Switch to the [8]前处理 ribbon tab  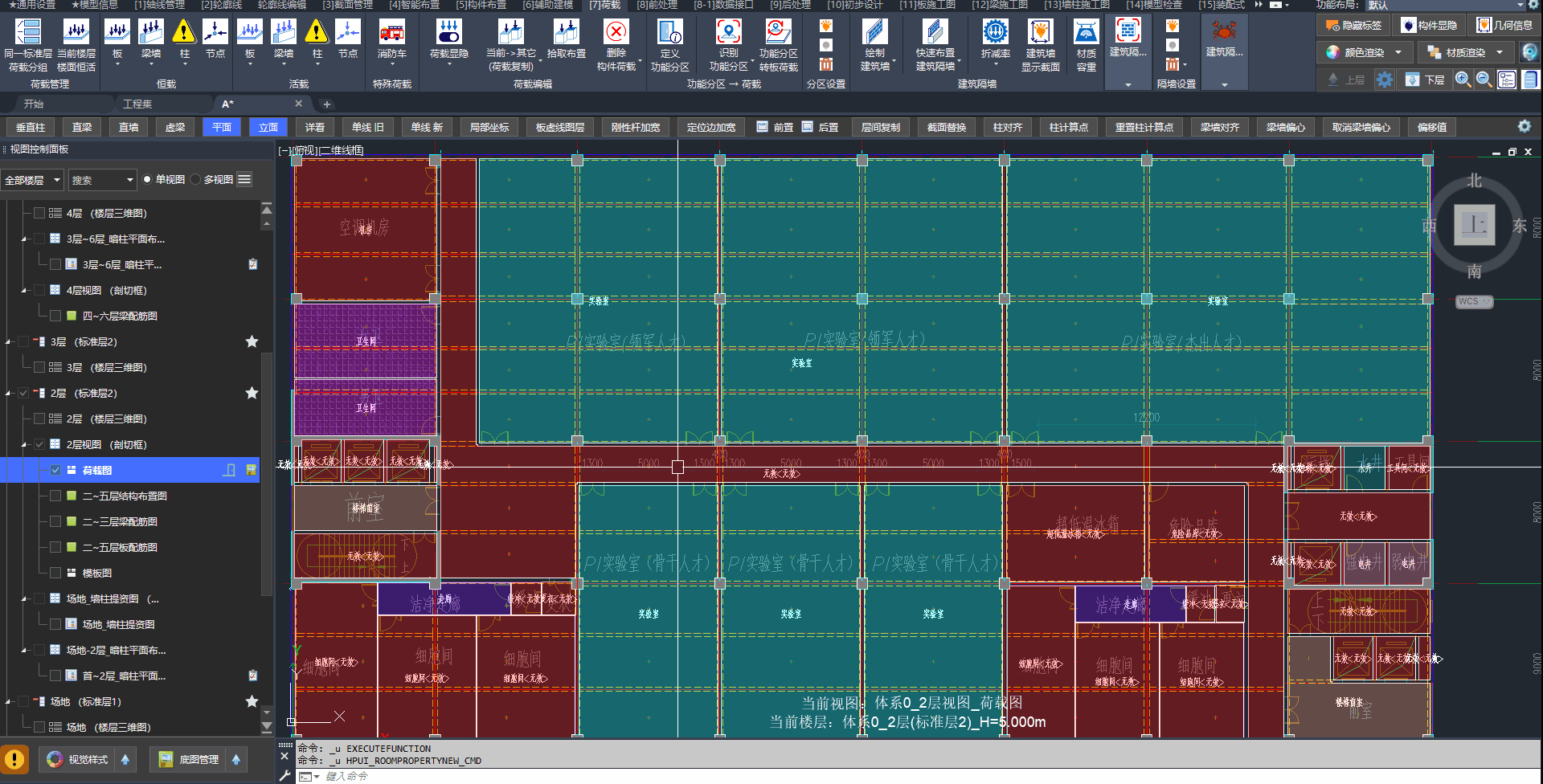pos(657,5)
